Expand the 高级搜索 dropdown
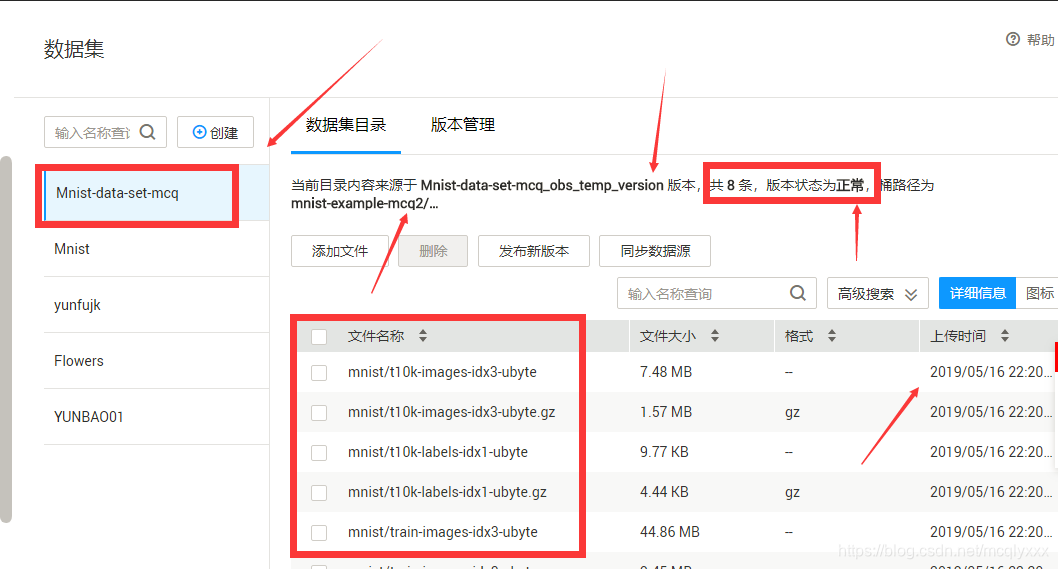 click(x=878, y=294)
